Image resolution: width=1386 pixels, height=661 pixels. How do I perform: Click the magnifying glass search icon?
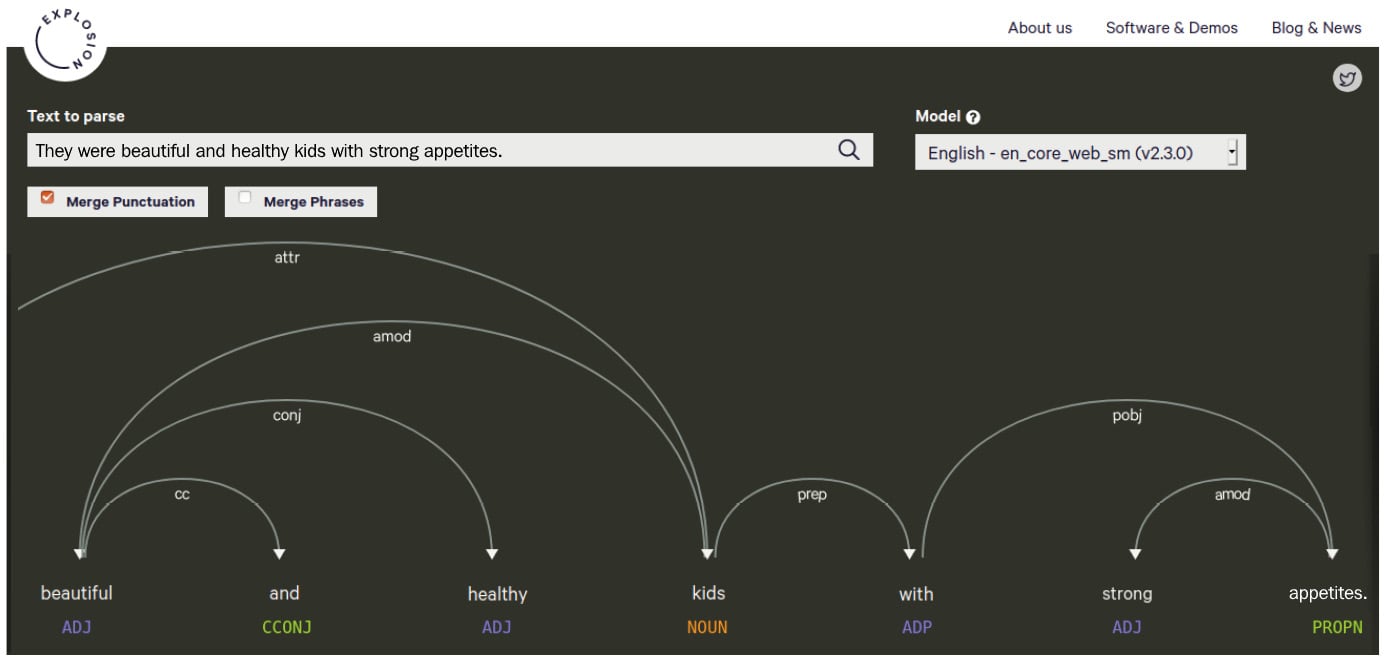click(848, 150)
